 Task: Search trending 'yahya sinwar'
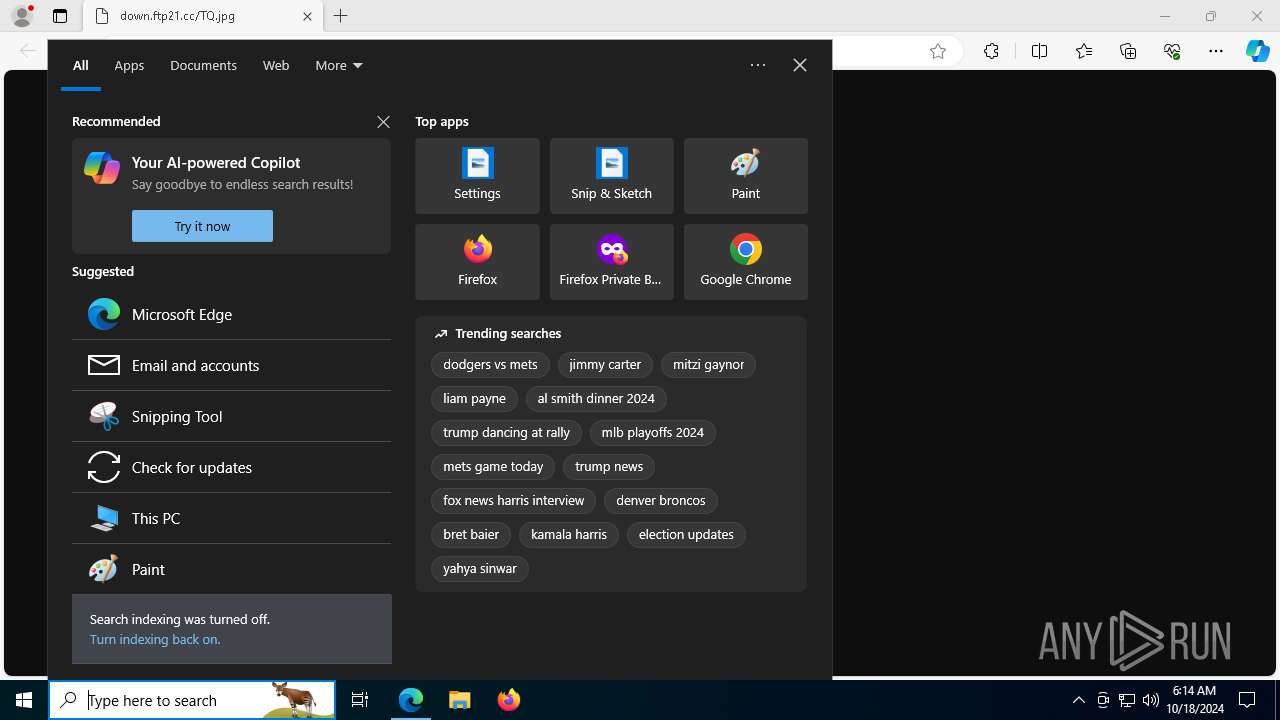tap(480, 569)
